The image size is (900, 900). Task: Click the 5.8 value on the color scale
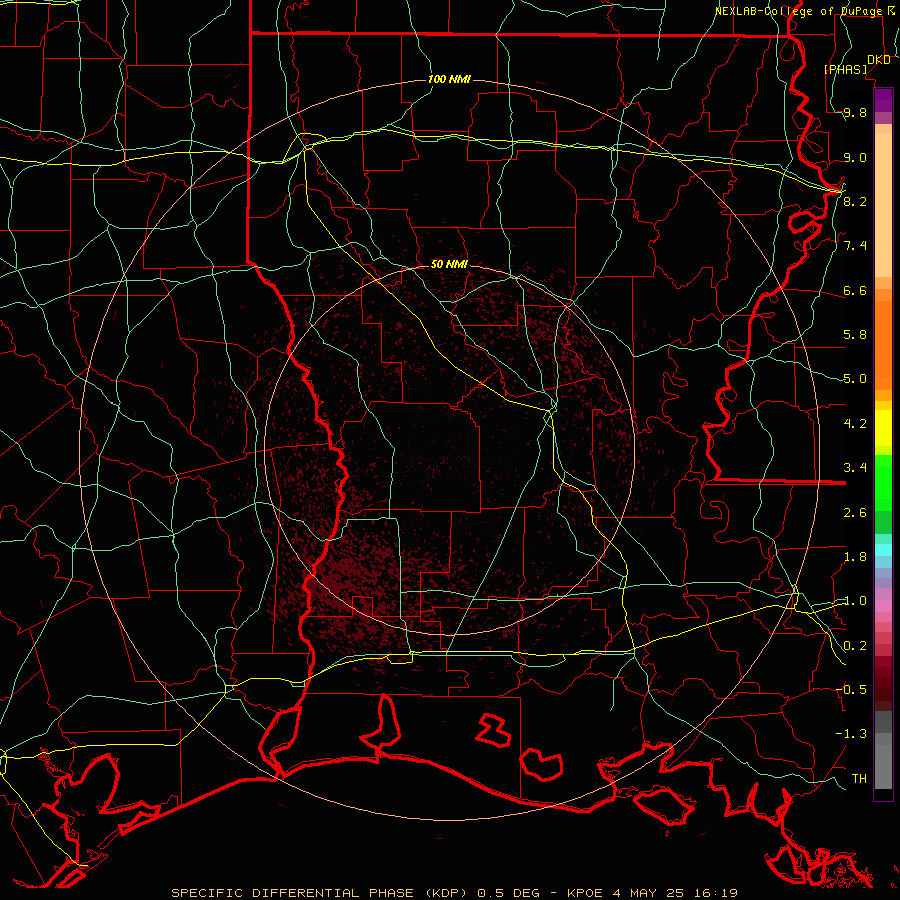(855, 335)
